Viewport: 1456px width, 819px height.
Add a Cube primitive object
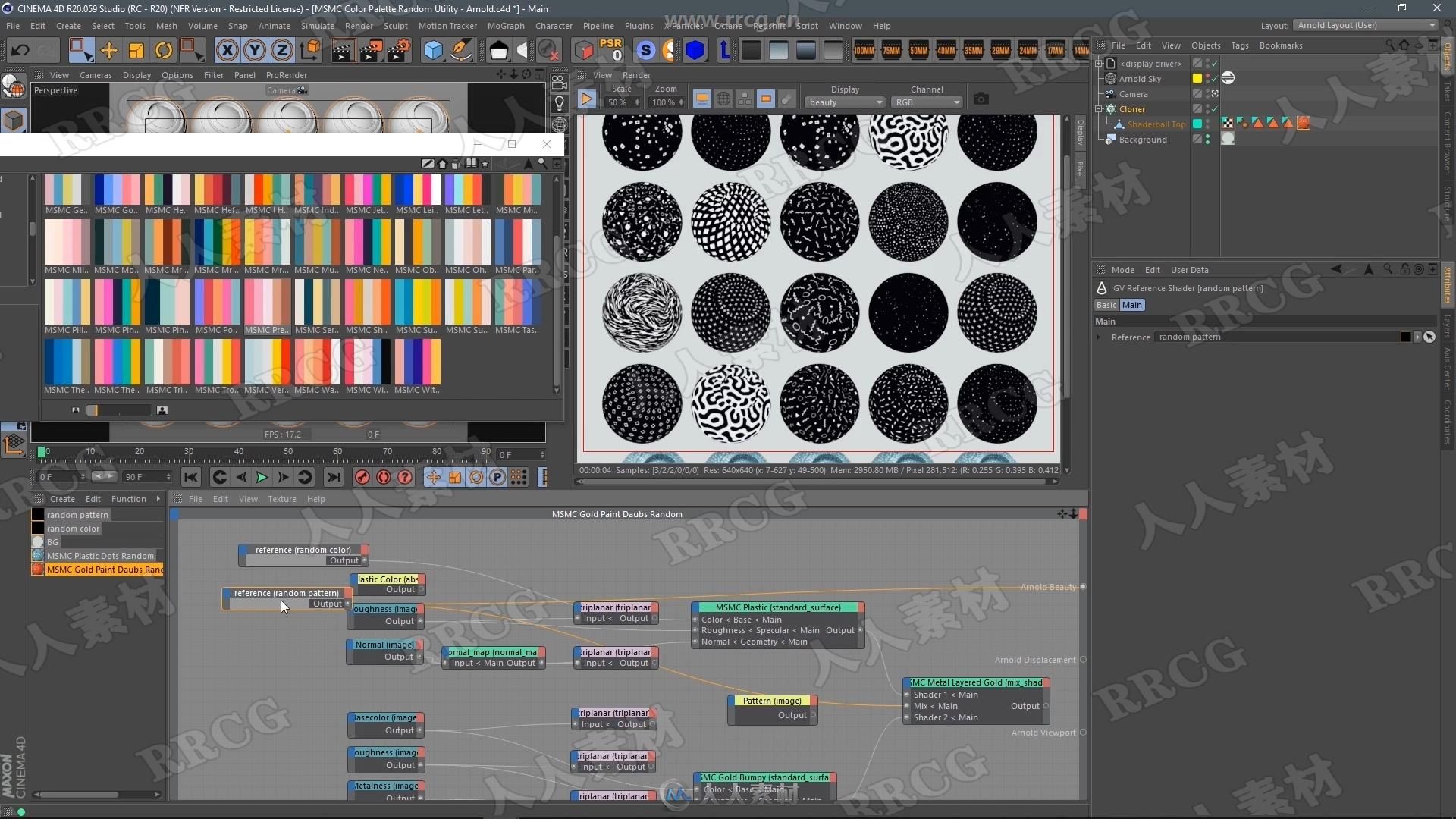[433, 51]
